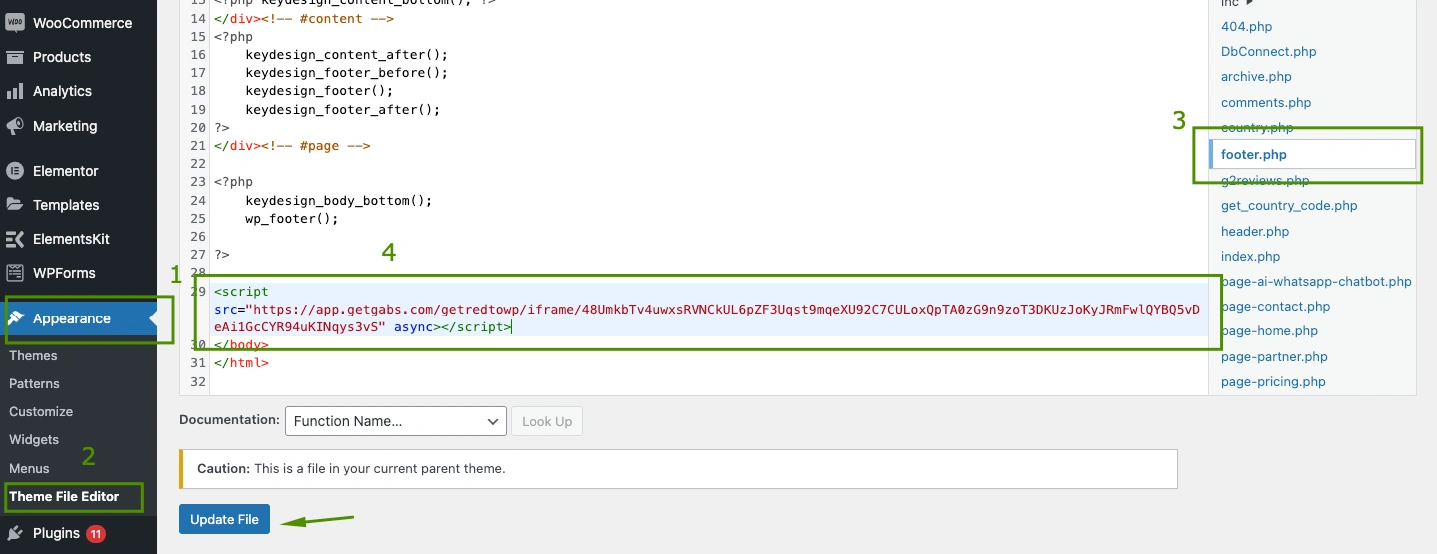Click the Marketing megaphone icon
1437x554 pixels.
point(15,126)
